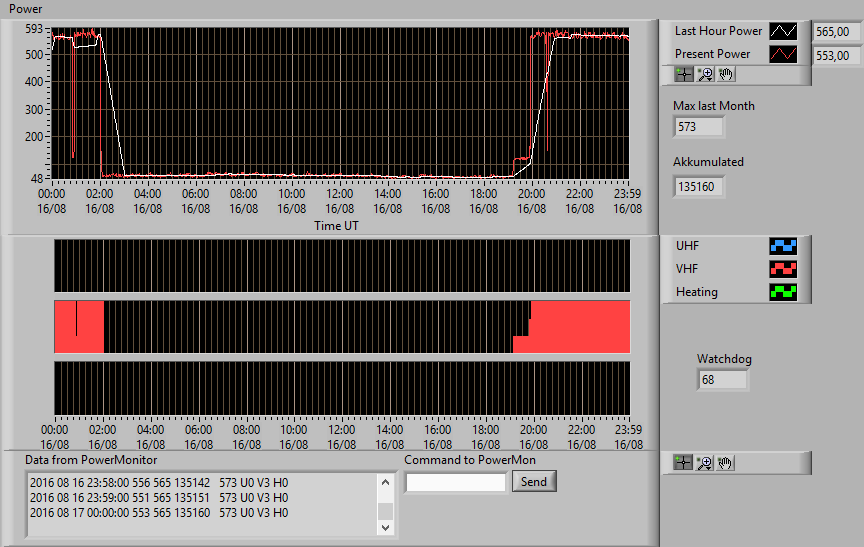Click the UHF blue legend swatch
This screenshot has height=547, width=864.
pyautogui.click(x=783, y=246)
